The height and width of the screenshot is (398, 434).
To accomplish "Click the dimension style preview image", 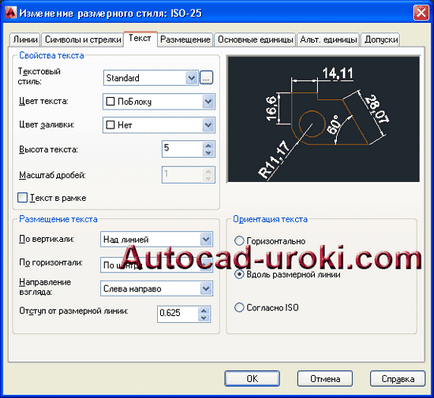I will 323,119.
